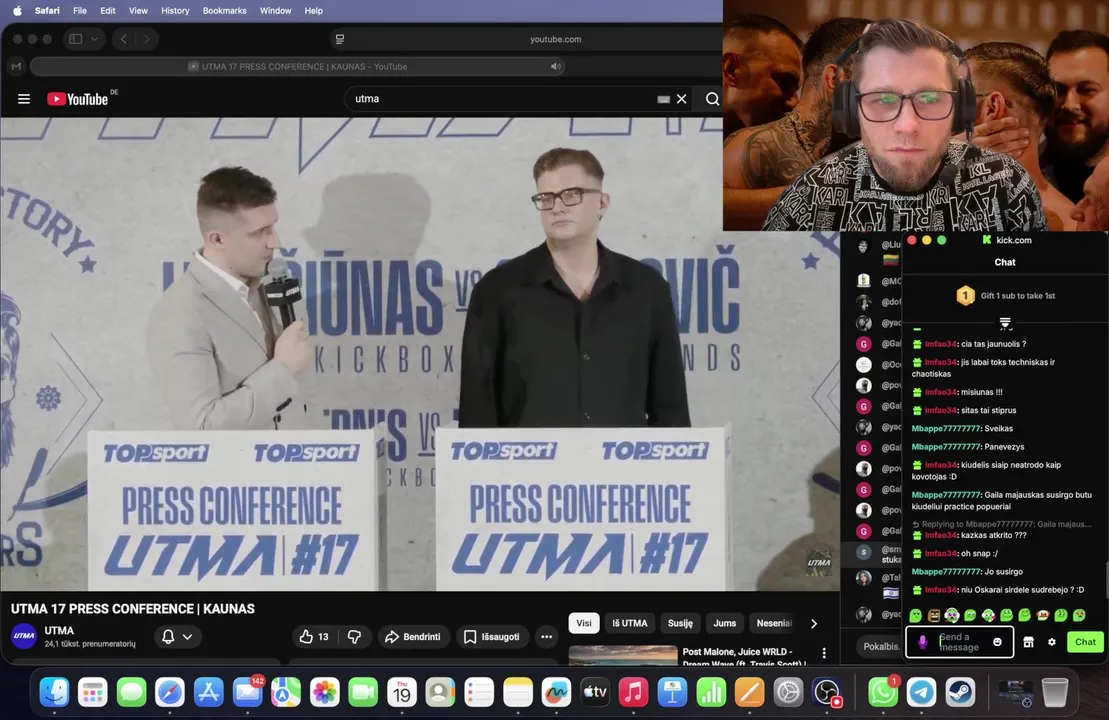This screenshot has width=1109, height=720.
Task: Click chat message 'misiunas !!!'
Action: [982, 392]
